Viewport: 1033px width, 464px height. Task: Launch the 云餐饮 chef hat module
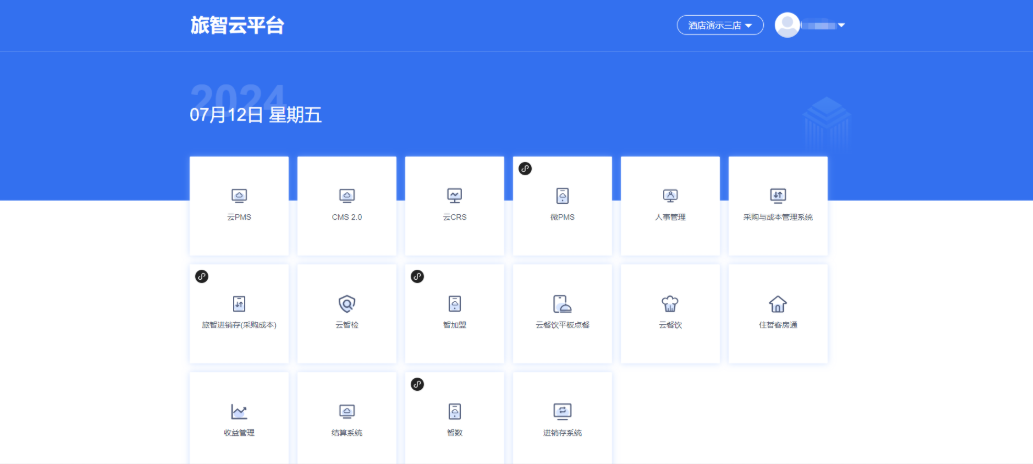670,312
